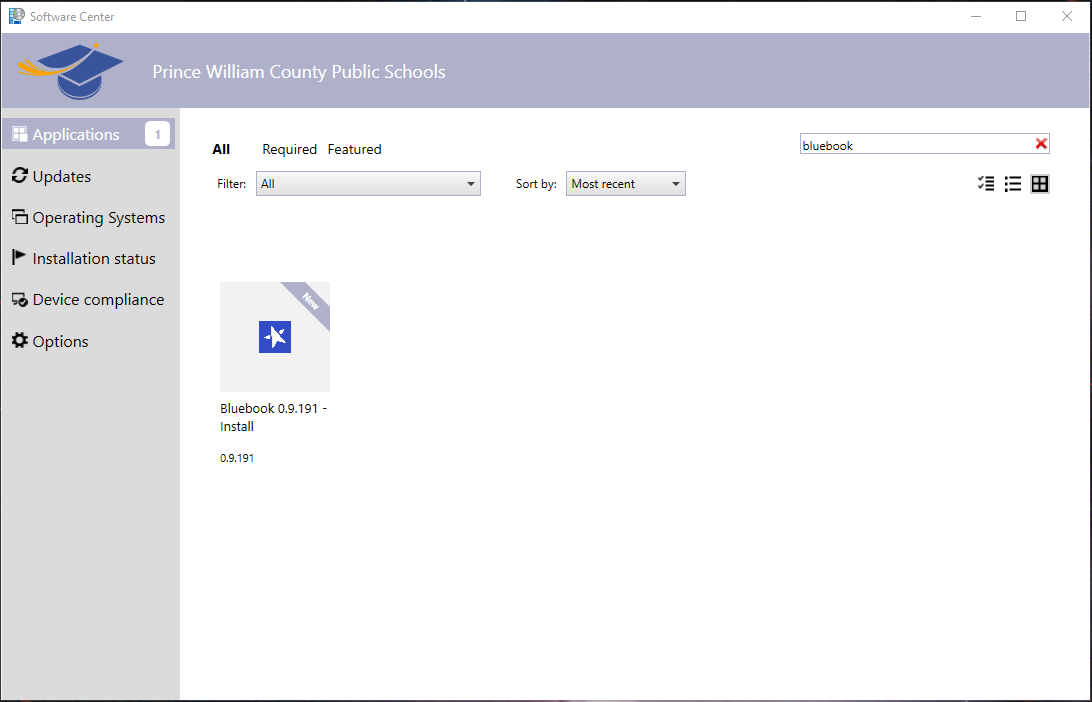Image resolution: width=1092 pixels, height=702 pixels.
Task: Switch to tile grid view icon
Action: (1040, 184)
